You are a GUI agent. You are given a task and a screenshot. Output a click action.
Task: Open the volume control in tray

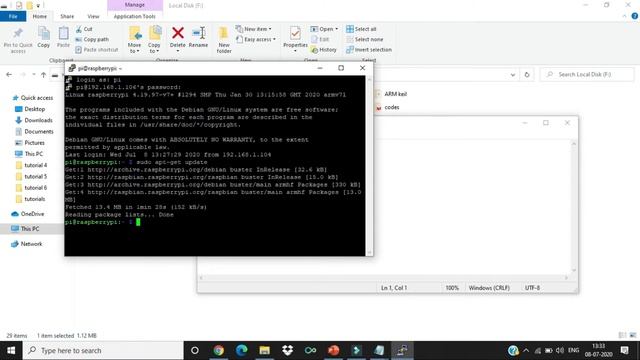coord(560,350)
